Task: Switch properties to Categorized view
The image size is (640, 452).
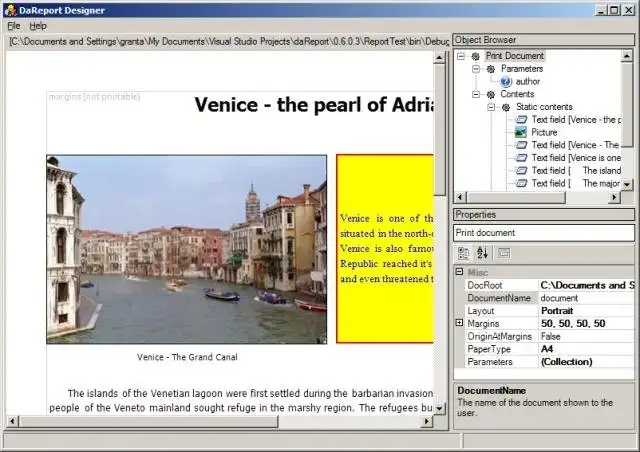Action: pos(464,253)
